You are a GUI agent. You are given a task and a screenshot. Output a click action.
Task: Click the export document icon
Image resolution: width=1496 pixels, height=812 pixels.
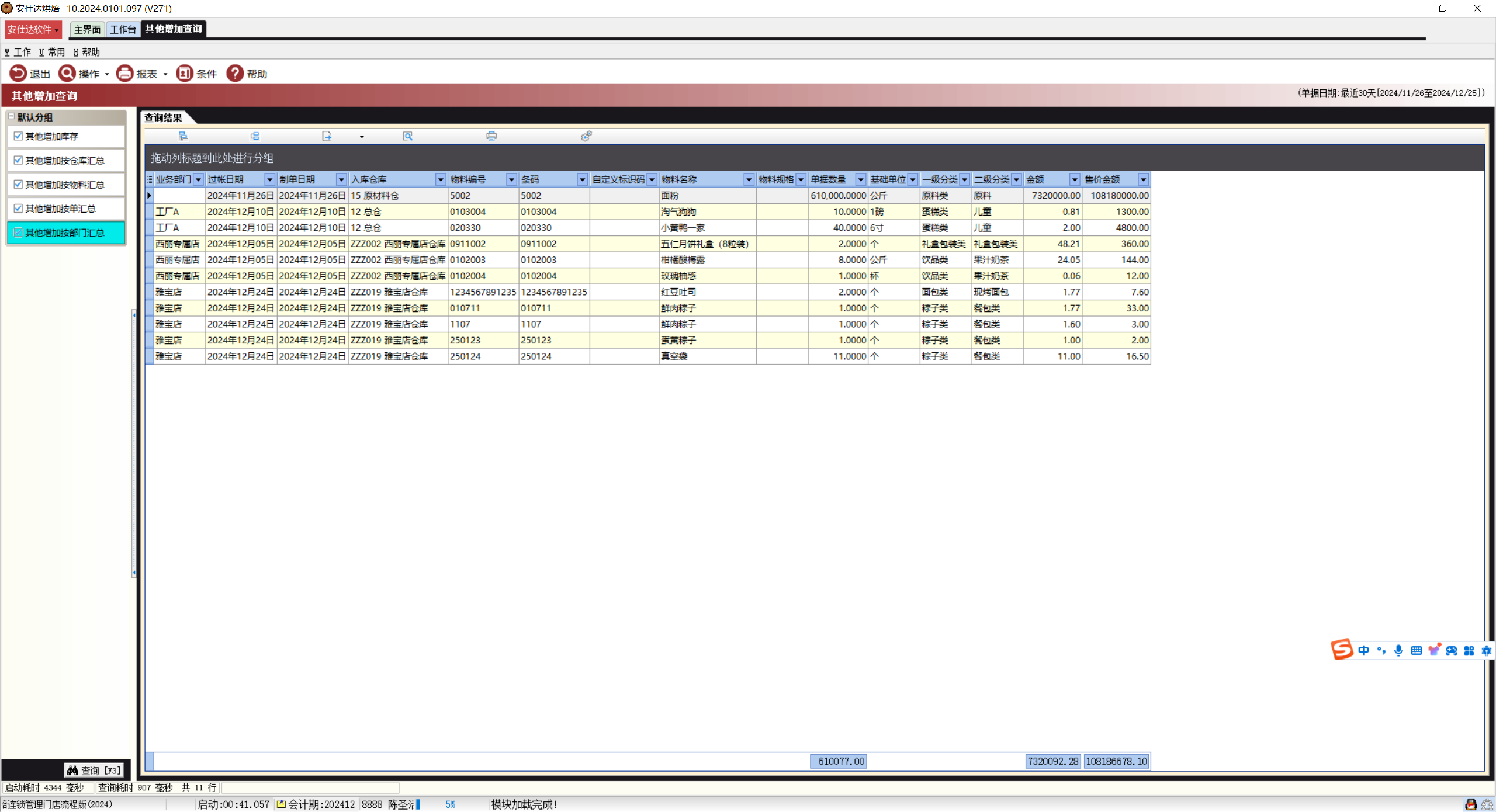tap(327, 136)
